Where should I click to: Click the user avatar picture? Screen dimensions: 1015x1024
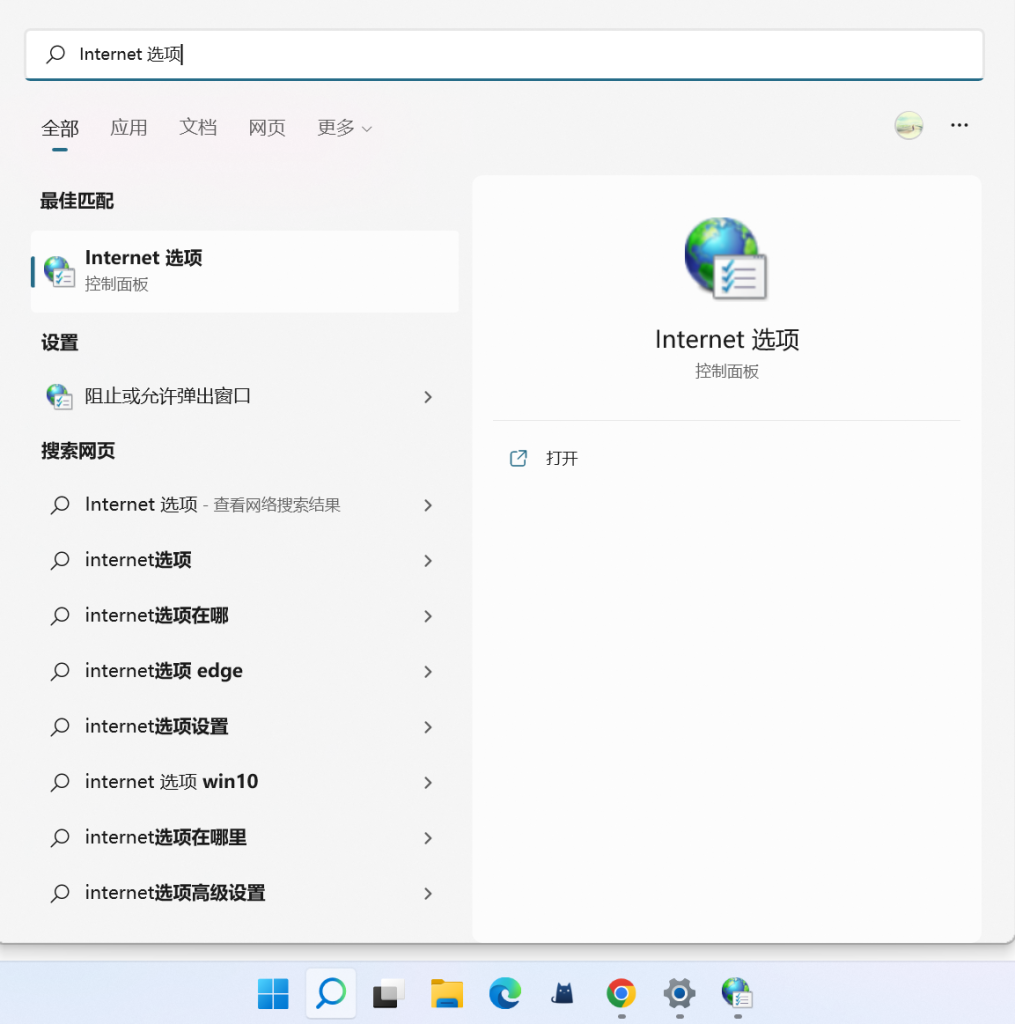pos(908,125)
